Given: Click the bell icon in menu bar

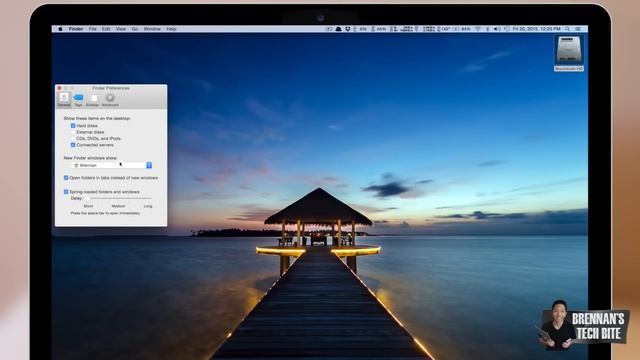Looking at the screenshot, I should point(339,29).
